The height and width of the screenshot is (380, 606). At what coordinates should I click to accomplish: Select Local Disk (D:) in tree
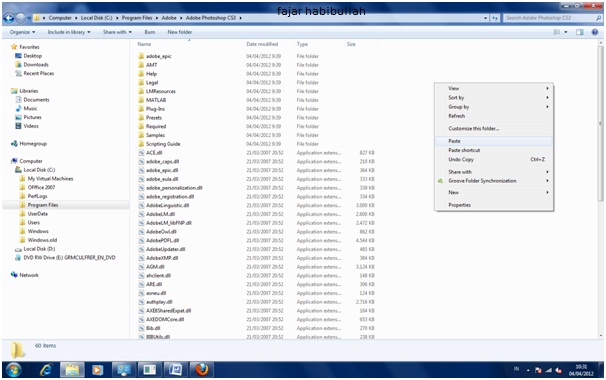click(x=35, y=249)
